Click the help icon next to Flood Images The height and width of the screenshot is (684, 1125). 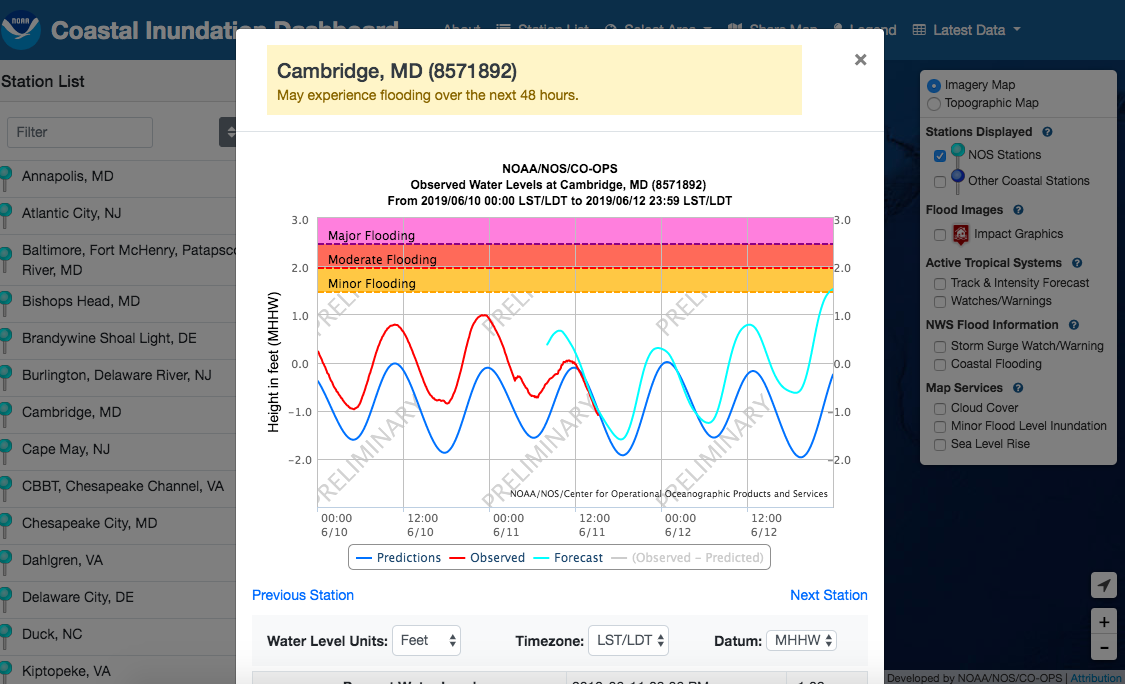click(x=1018, y=210)
